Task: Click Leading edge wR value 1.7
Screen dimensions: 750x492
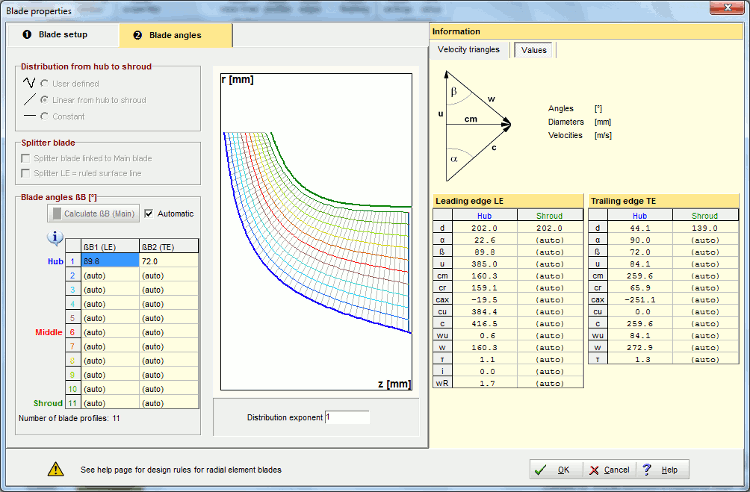Action: coord(484,383)
